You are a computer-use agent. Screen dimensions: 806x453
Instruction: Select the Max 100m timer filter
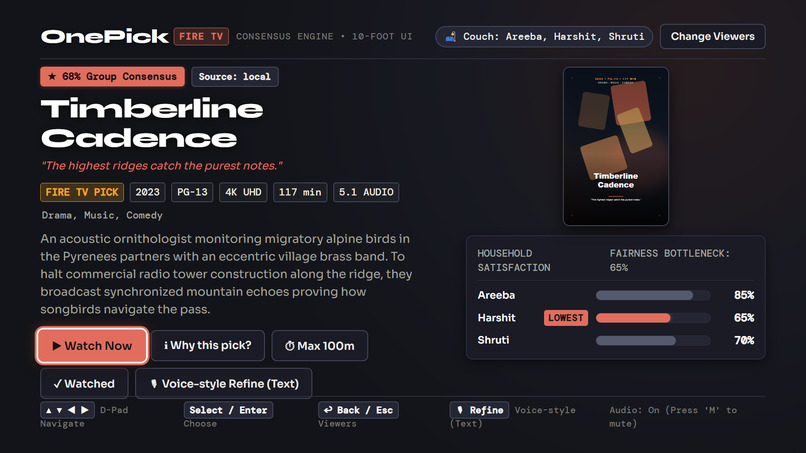coord(320,346)
